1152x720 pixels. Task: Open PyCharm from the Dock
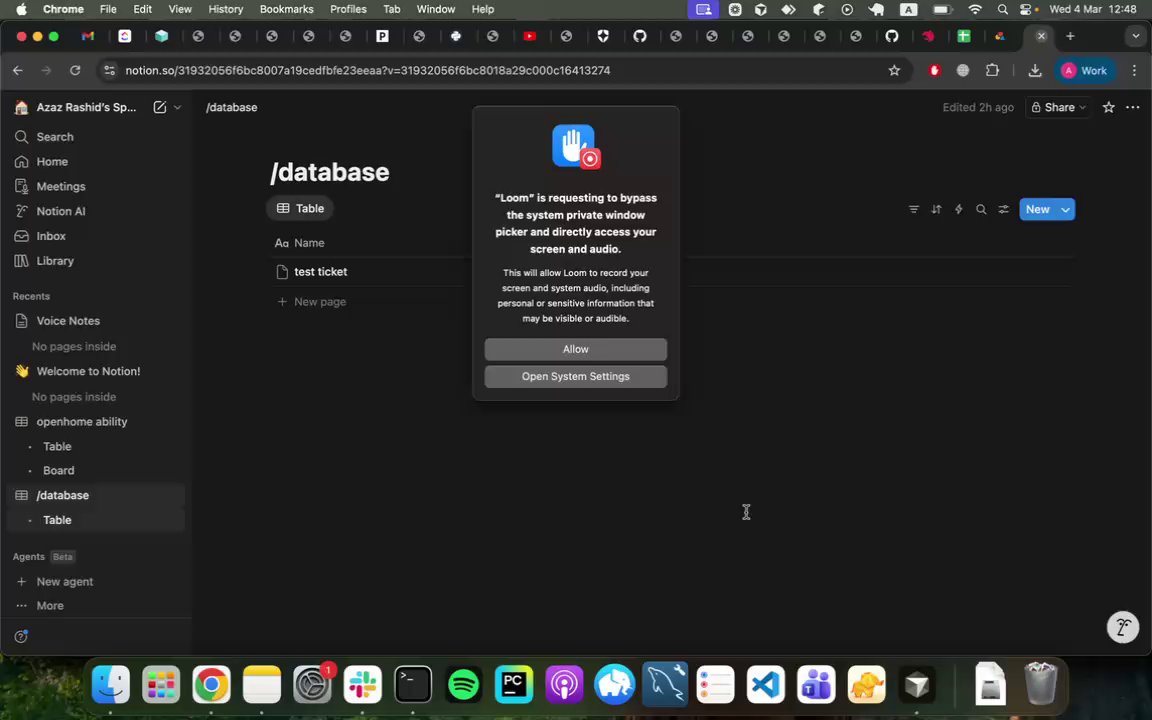514,685
